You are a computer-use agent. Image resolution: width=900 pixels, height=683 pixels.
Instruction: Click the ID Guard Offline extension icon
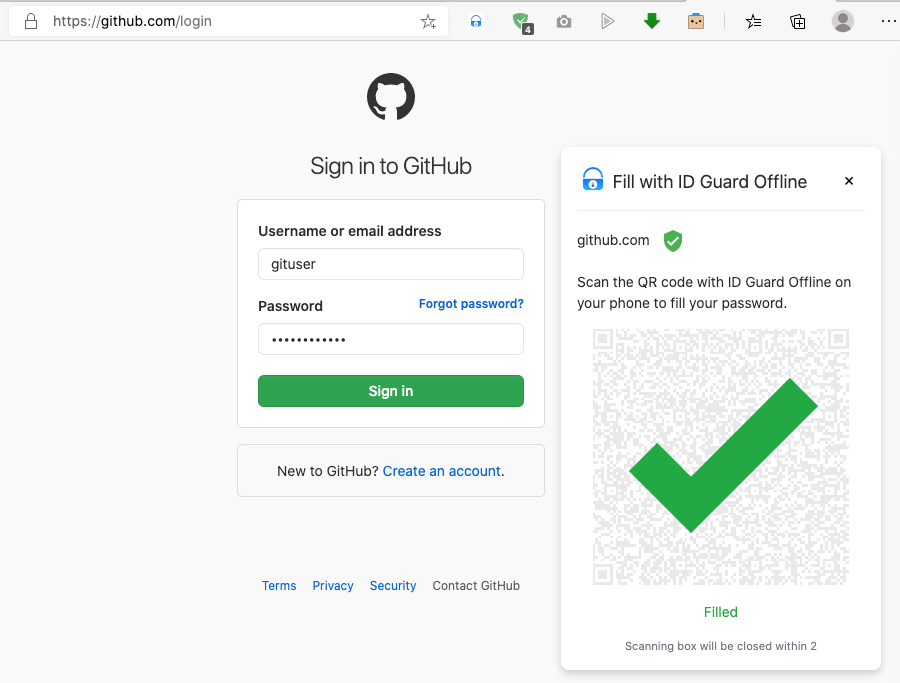pos(476,22)
